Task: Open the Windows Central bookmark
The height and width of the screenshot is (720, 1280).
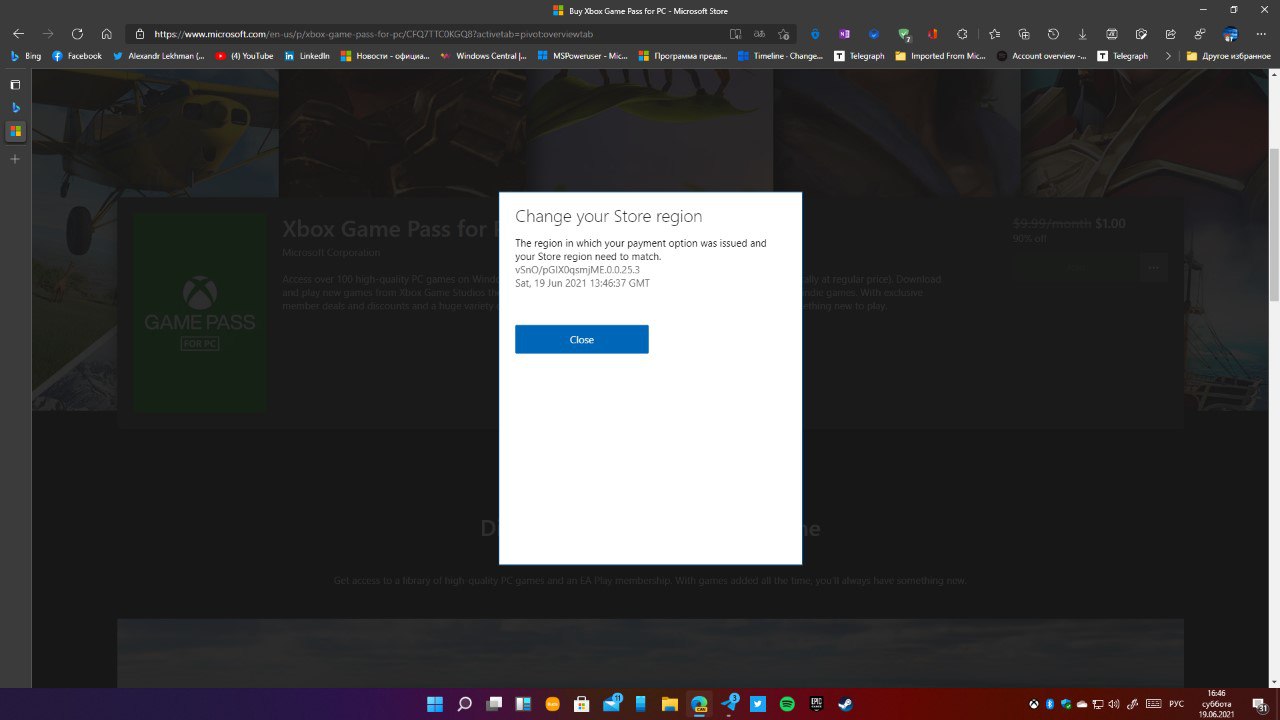Action: (x=483, y=56)
